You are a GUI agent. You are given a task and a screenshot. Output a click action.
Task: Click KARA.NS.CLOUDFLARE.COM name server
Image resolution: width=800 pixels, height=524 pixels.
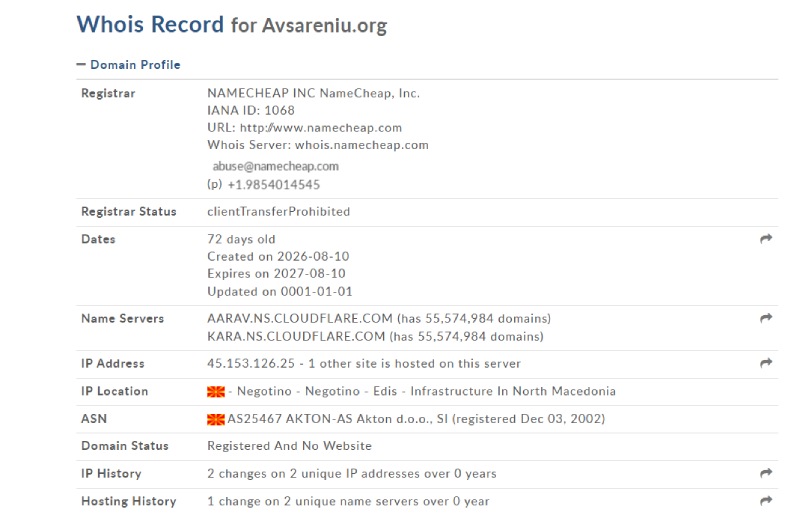point(296,336)
